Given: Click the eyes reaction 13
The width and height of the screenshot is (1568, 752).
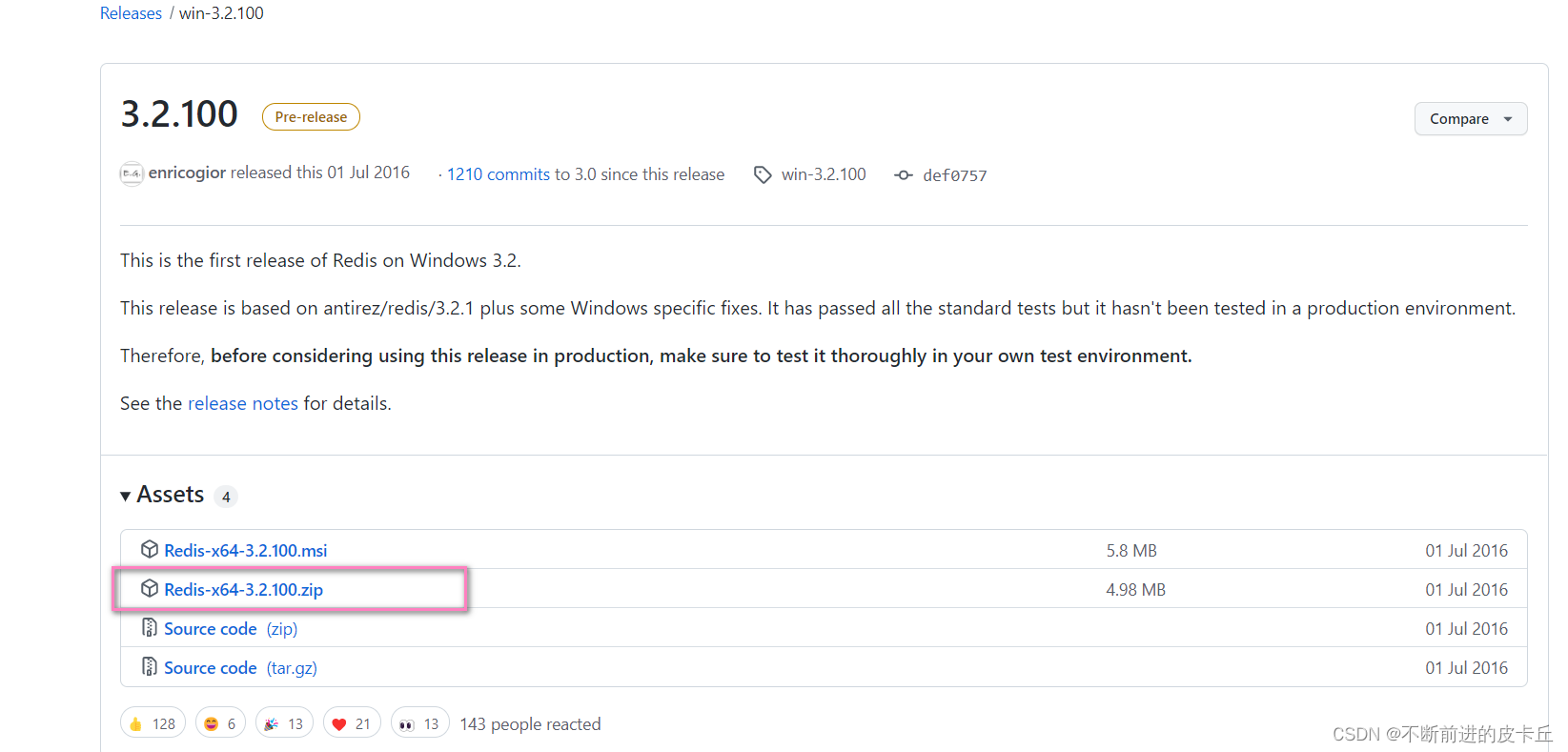Looking at the screenshot, I should [x=419, y=723].
